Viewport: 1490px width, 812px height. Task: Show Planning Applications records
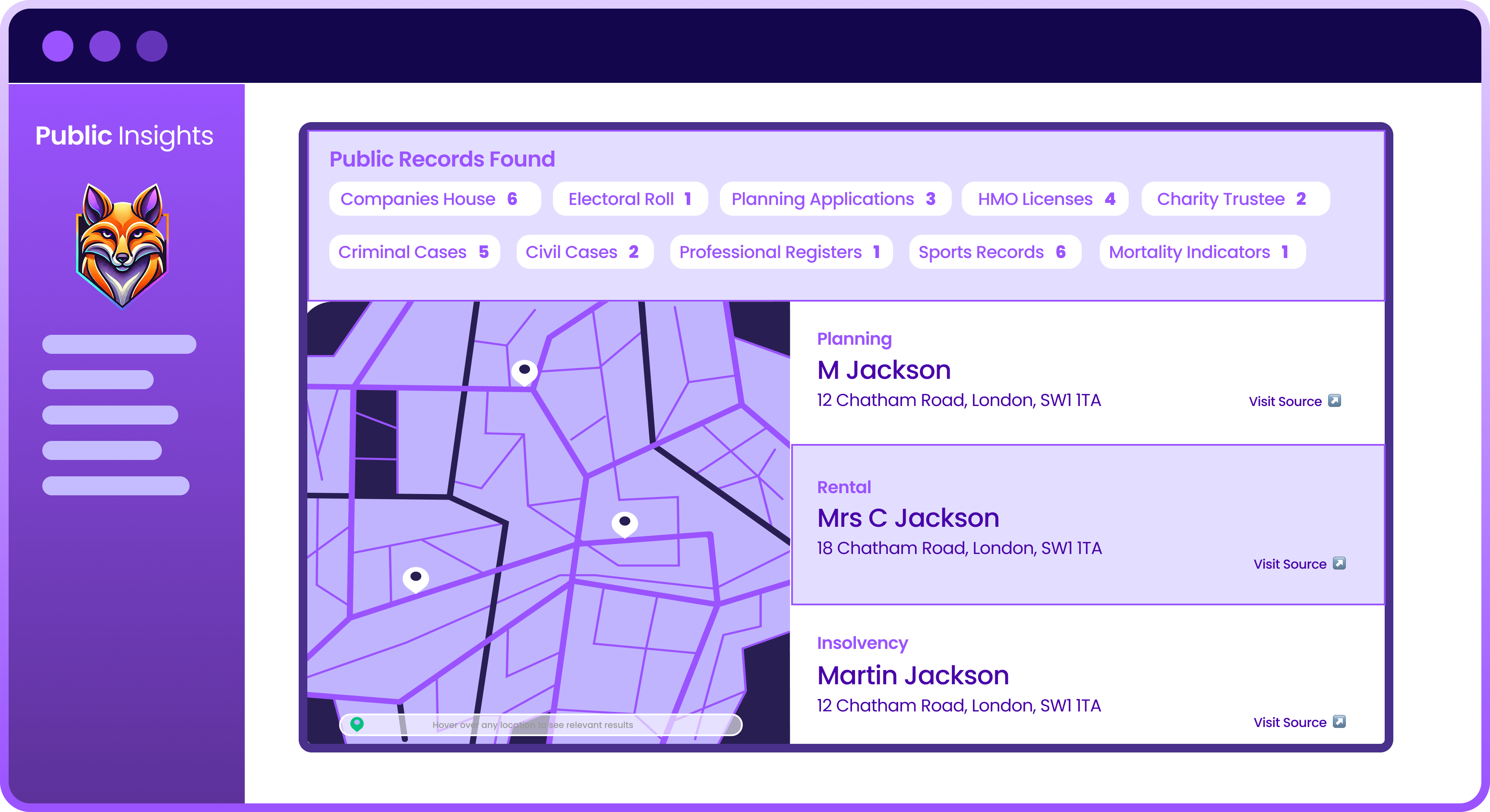pyautogui.click(x=835, y=199)
